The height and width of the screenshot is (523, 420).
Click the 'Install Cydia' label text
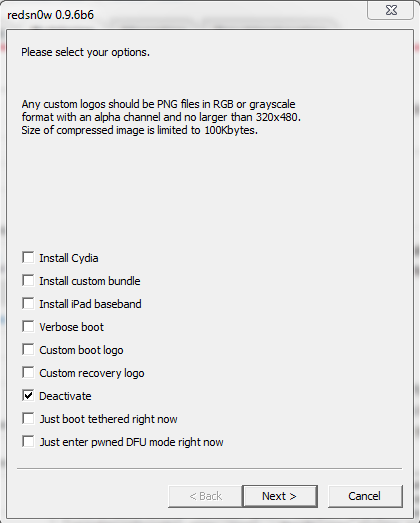click(69, 258)
